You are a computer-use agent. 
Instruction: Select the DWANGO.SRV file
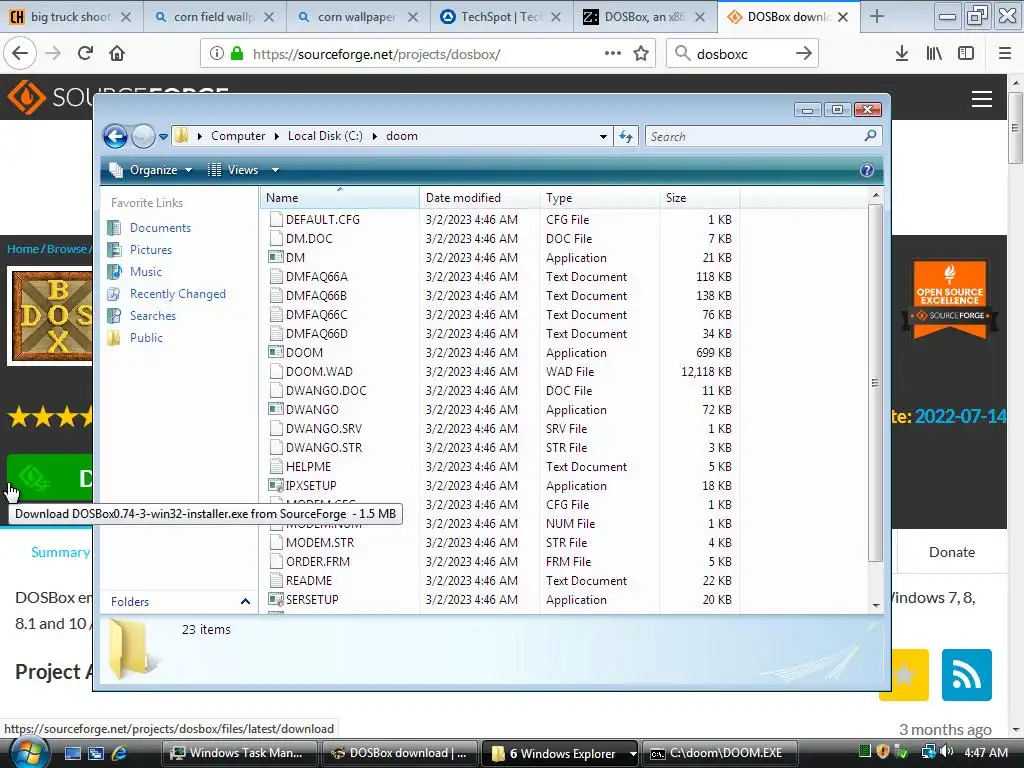click(324, 429)
